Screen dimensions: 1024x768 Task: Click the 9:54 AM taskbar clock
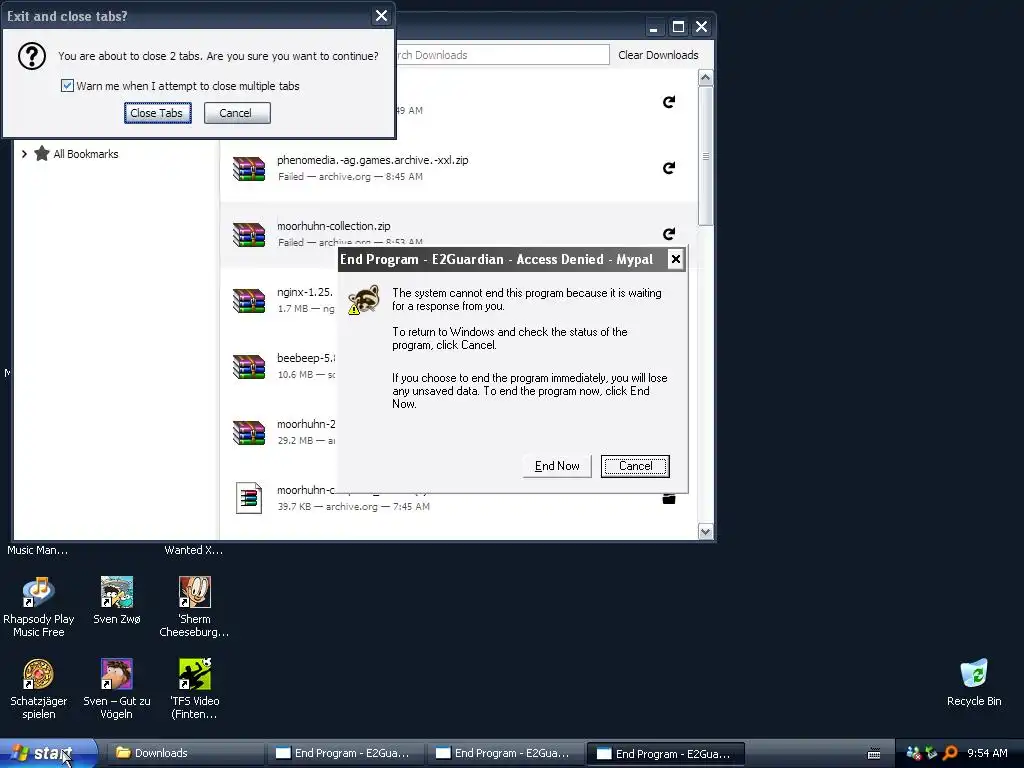tap(987, 753)
